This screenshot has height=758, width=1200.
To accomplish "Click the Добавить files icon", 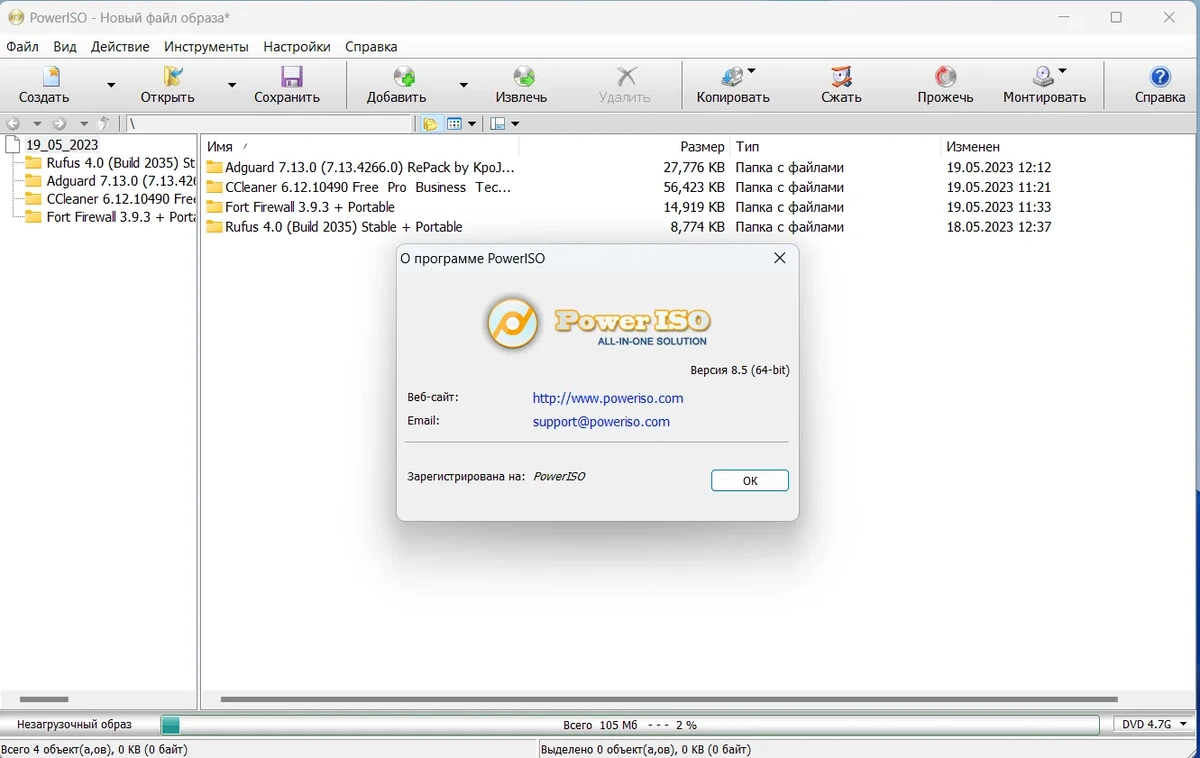I will (x=403, y=77).
